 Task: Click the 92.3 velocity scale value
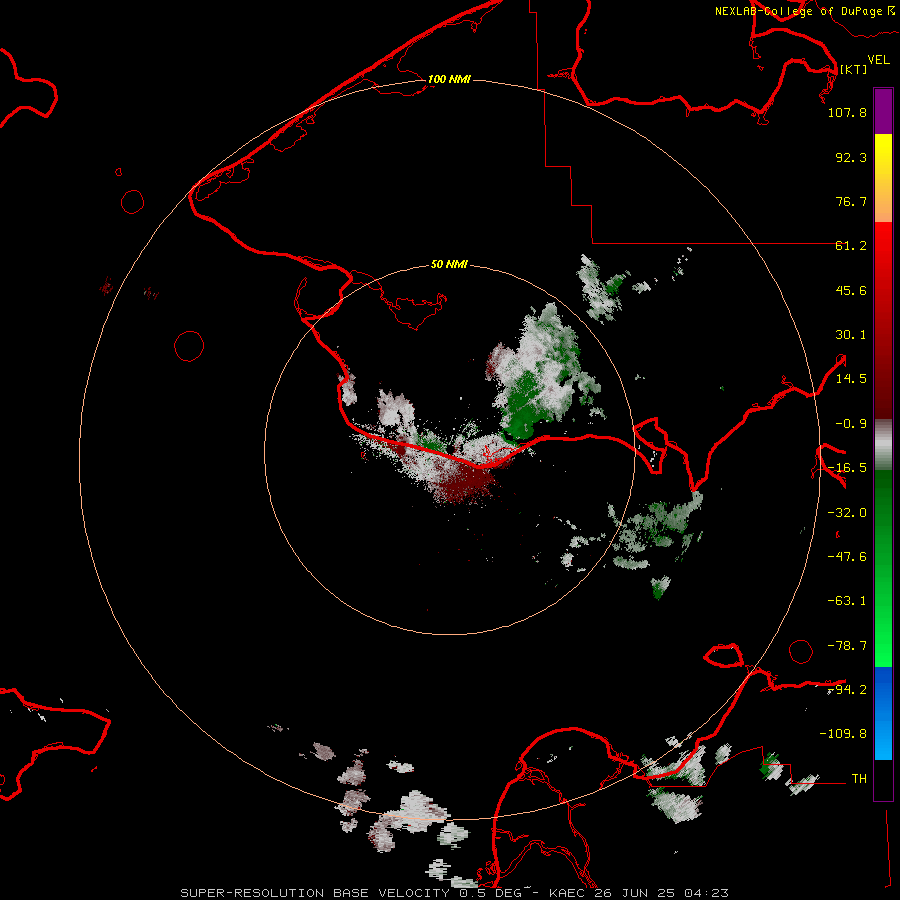[x=851, y=157]
